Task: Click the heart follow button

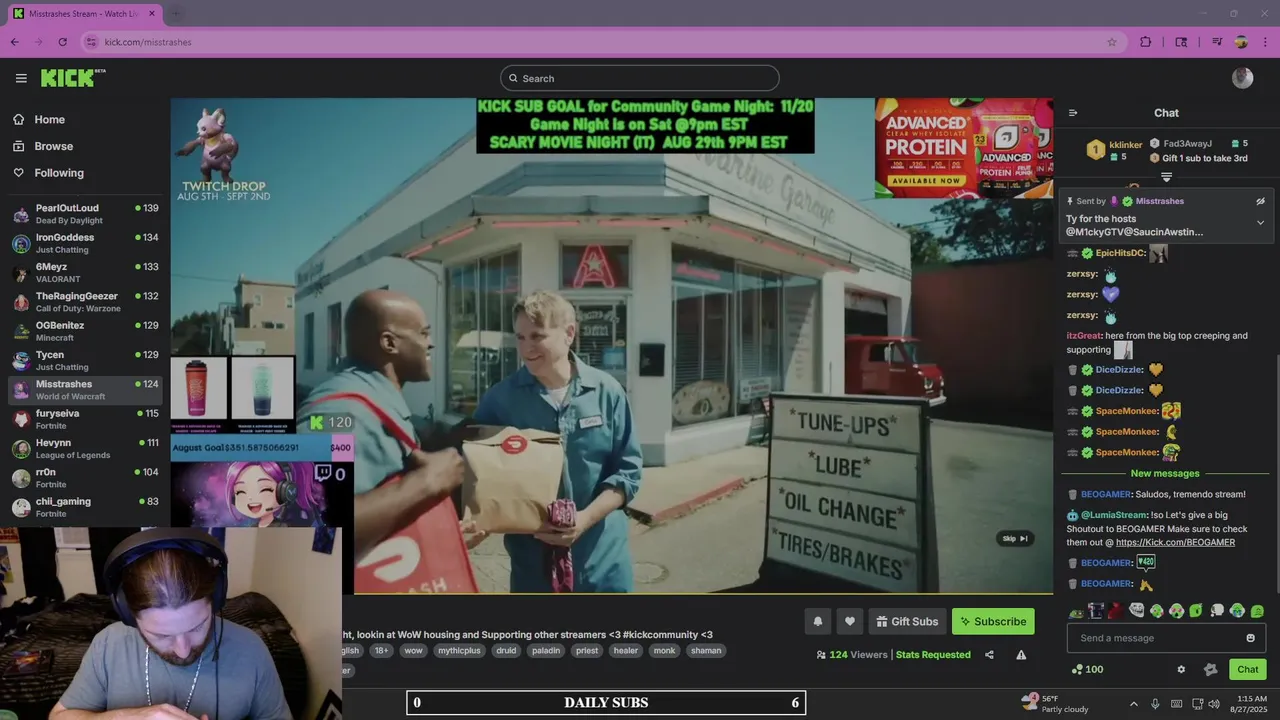Action: coord(849,621)
